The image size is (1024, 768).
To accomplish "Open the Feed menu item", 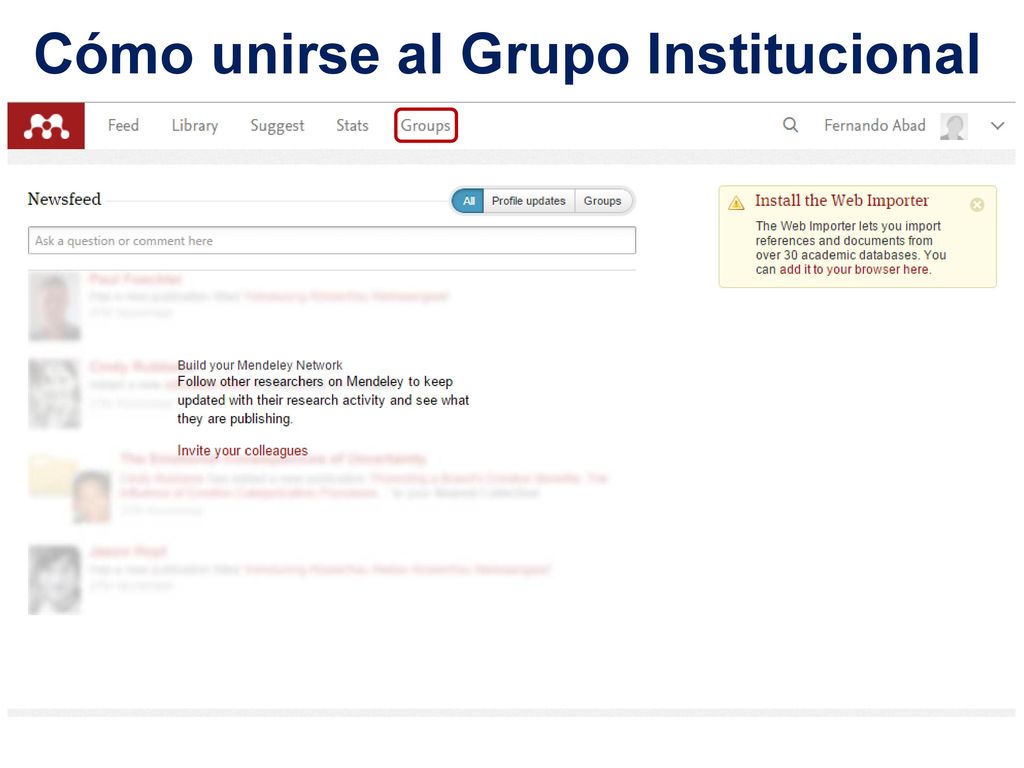I will click(123, 125).
